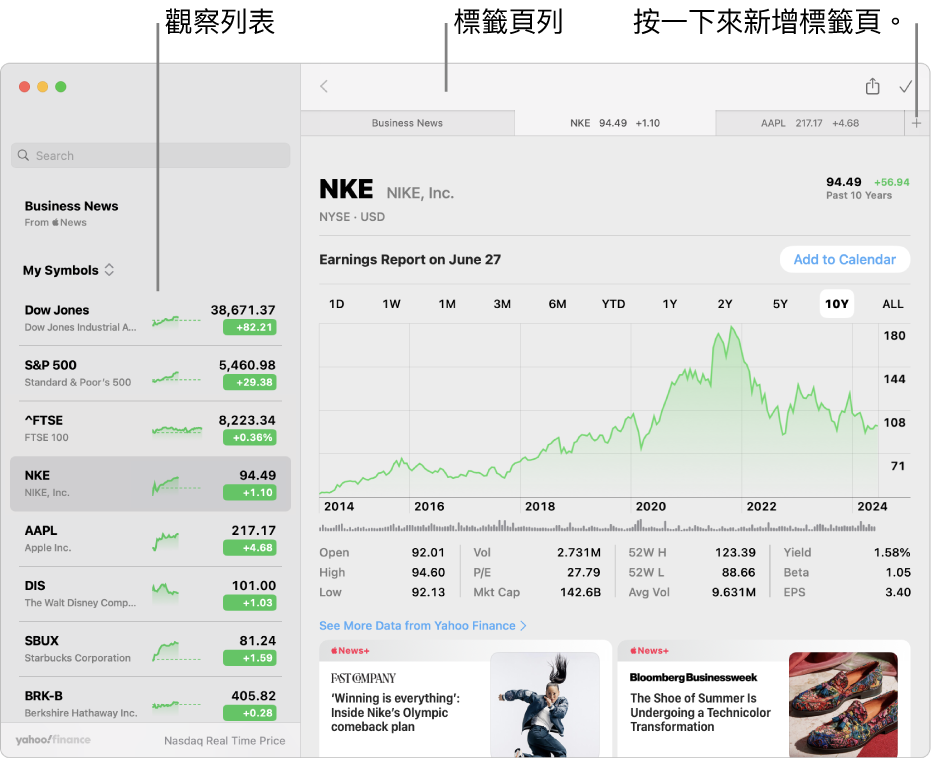Click the red close window button
This screenshot has width=934, height=758.
click(24, 87)
